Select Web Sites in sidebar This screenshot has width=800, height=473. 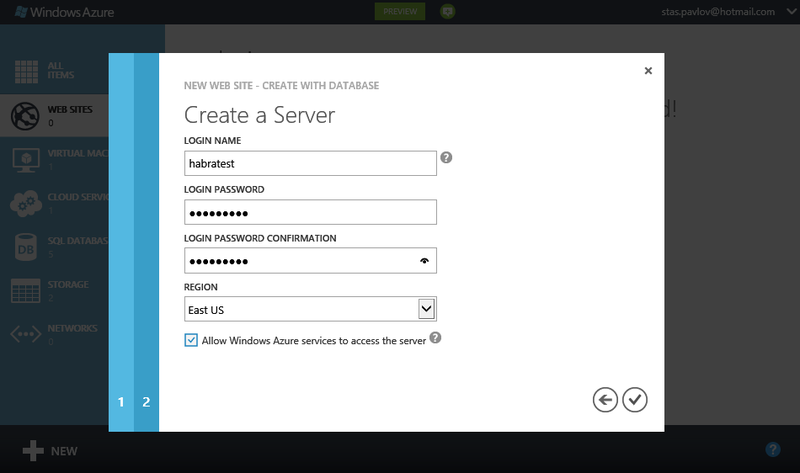pyautogui.click(x=55, y=115)
